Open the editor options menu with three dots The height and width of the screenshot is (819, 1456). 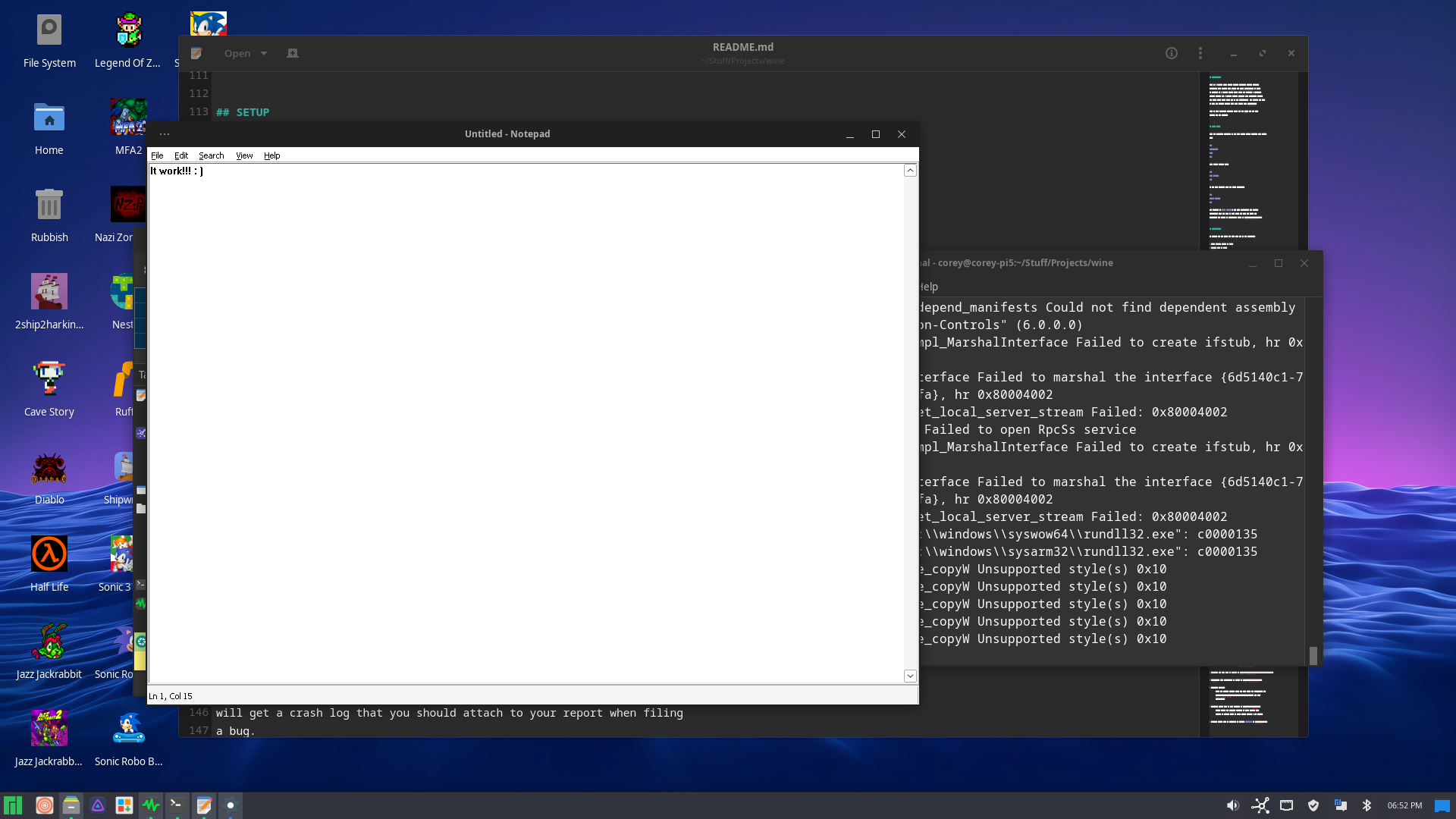tap(1200, 53)
